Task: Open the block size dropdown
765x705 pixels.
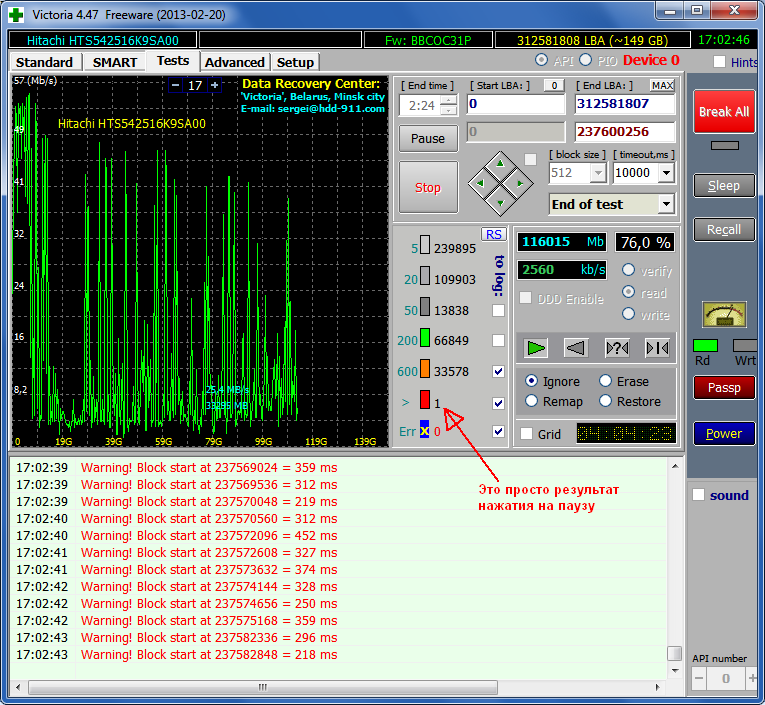Action: coord(598,173)
